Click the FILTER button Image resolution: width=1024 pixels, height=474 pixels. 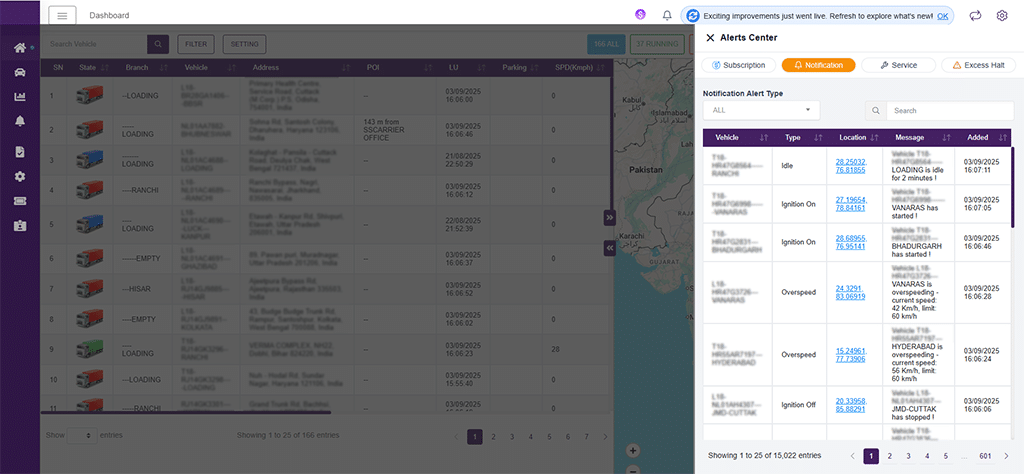(x=196, y=44)
